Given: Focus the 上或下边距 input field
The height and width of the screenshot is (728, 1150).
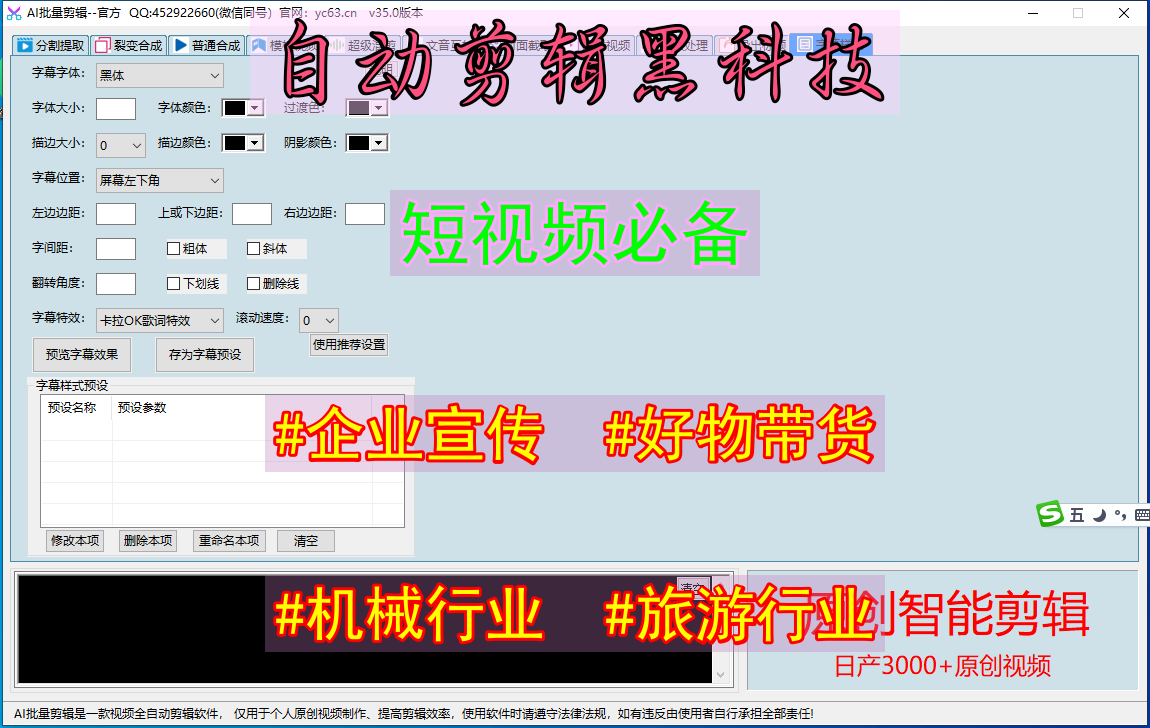Looking at the screenshot, I should tap(252, 214).
